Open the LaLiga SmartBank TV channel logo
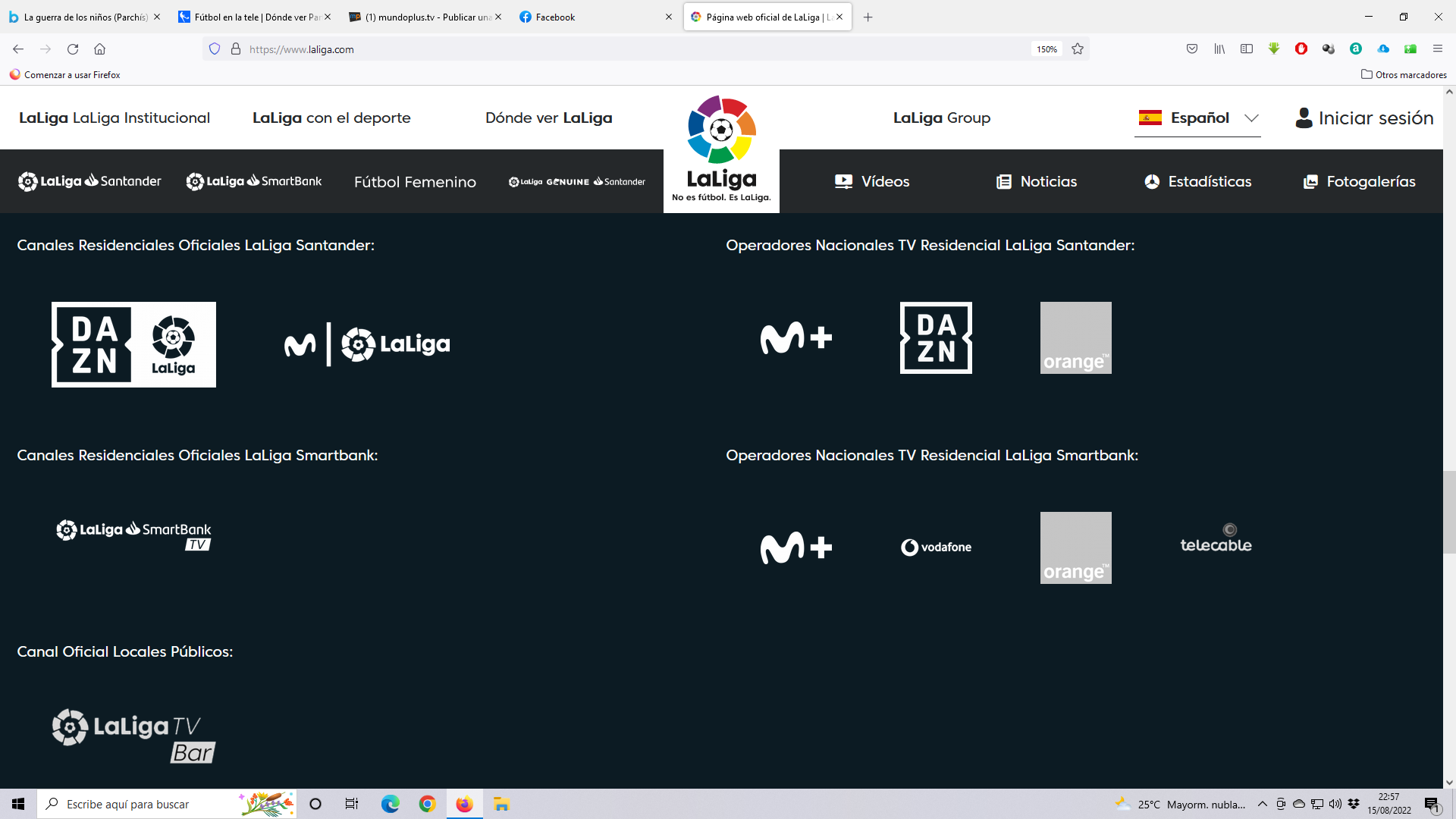This screenshot has height=819, width=1456. [x=133, y=535]
